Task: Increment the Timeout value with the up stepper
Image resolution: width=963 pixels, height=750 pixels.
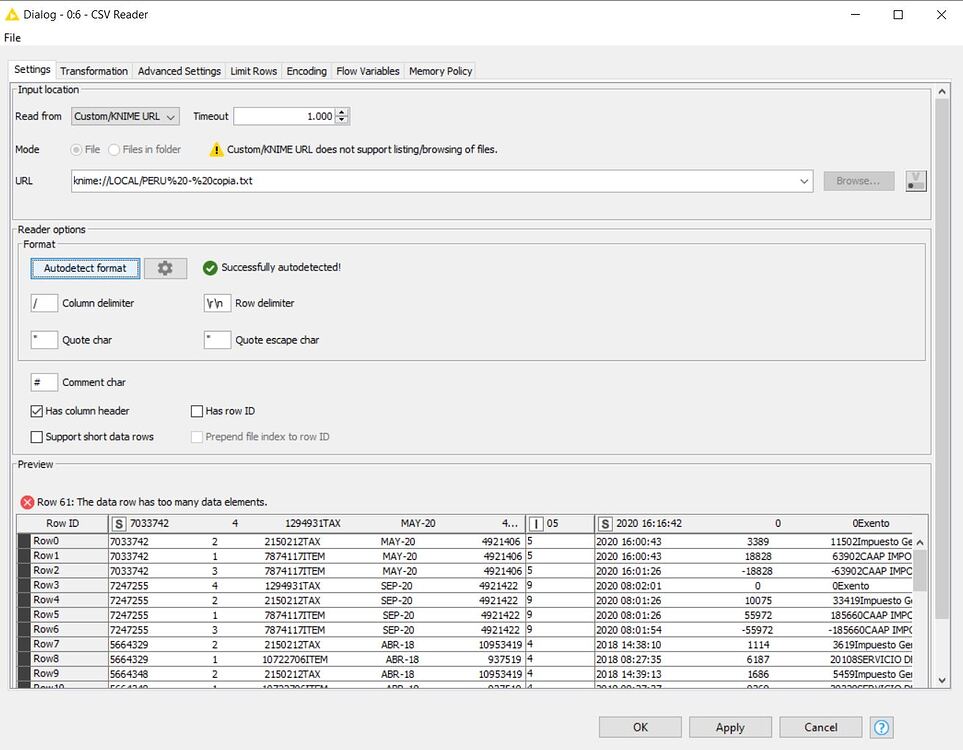Action: point(340,111)
